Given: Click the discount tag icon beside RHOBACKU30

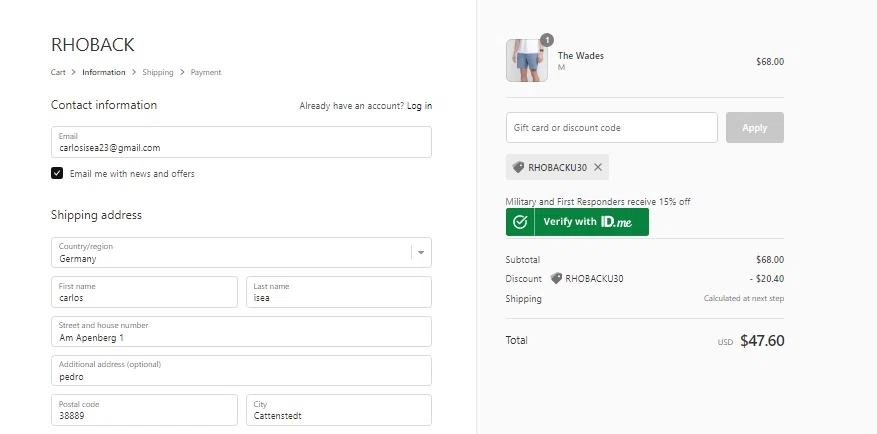Looking at the screenshot, I should coord(518,167).
